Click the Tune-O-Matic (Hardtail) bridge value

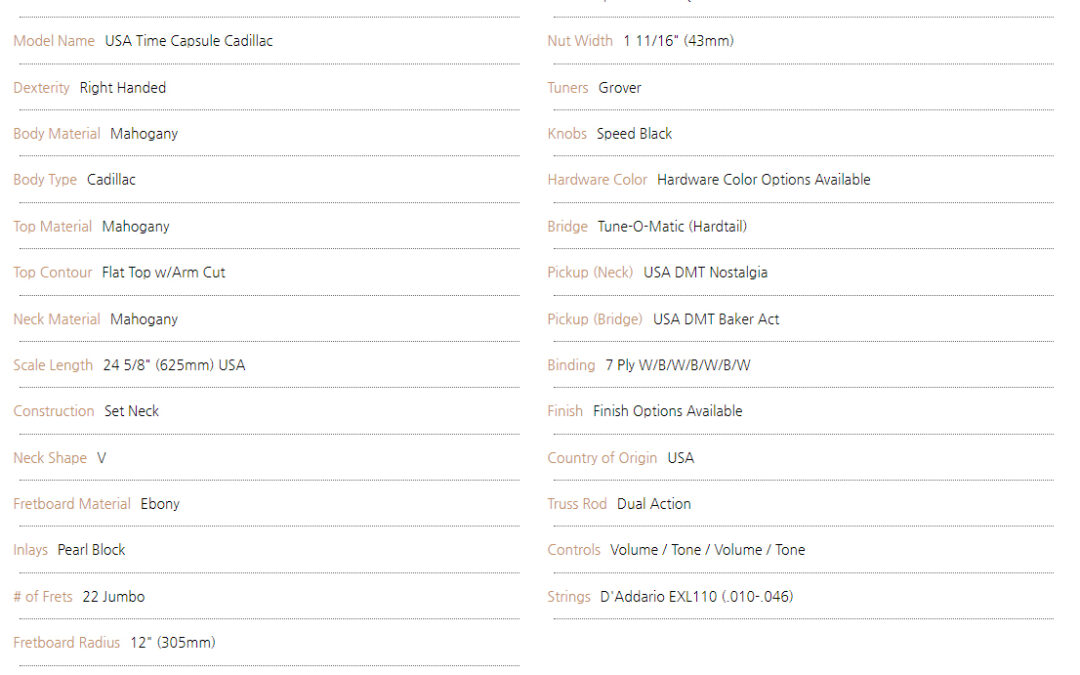click(672, 226)
